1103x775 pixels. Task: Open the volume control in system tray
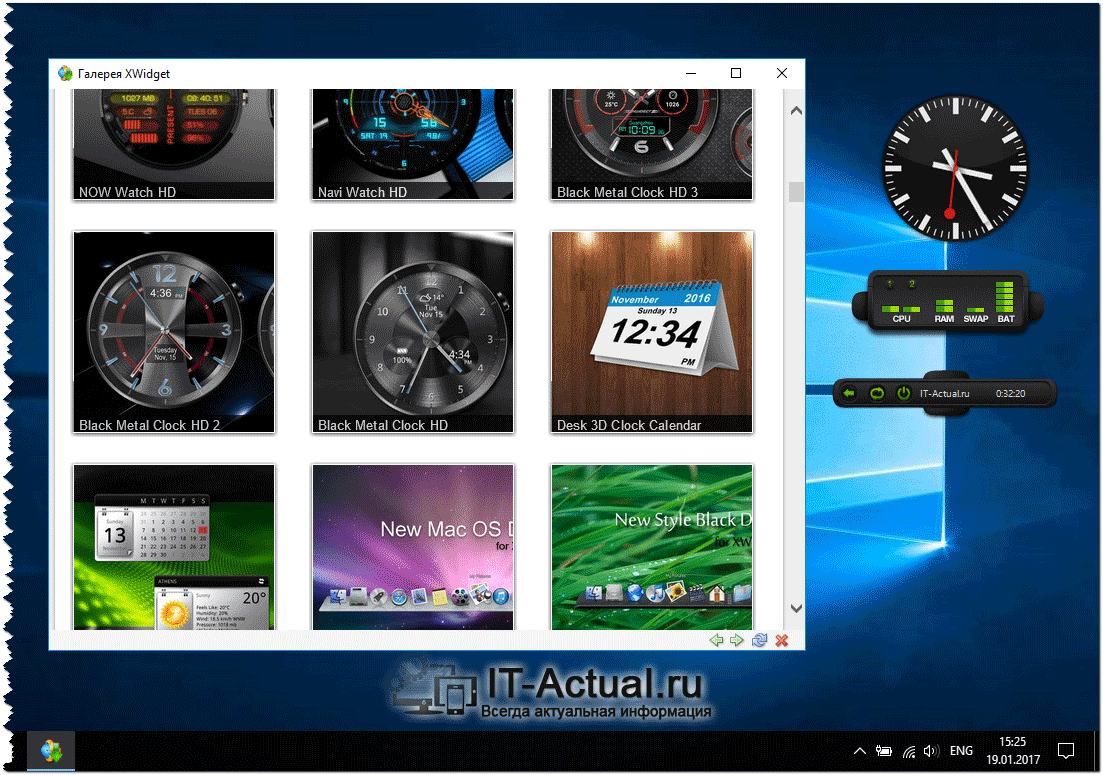[930, 751]
